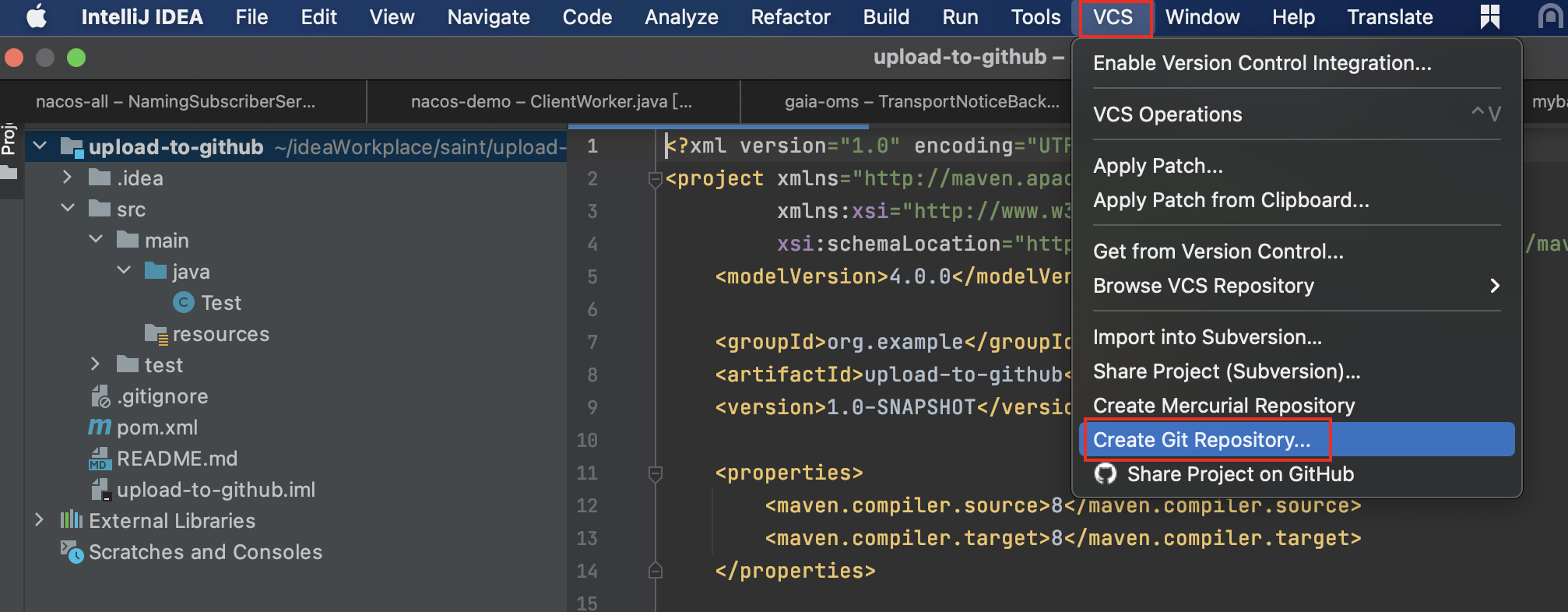Screen dimensions: 1568x612
Task: Select Share Project (Subversion)...
Action: [1297, 371]
